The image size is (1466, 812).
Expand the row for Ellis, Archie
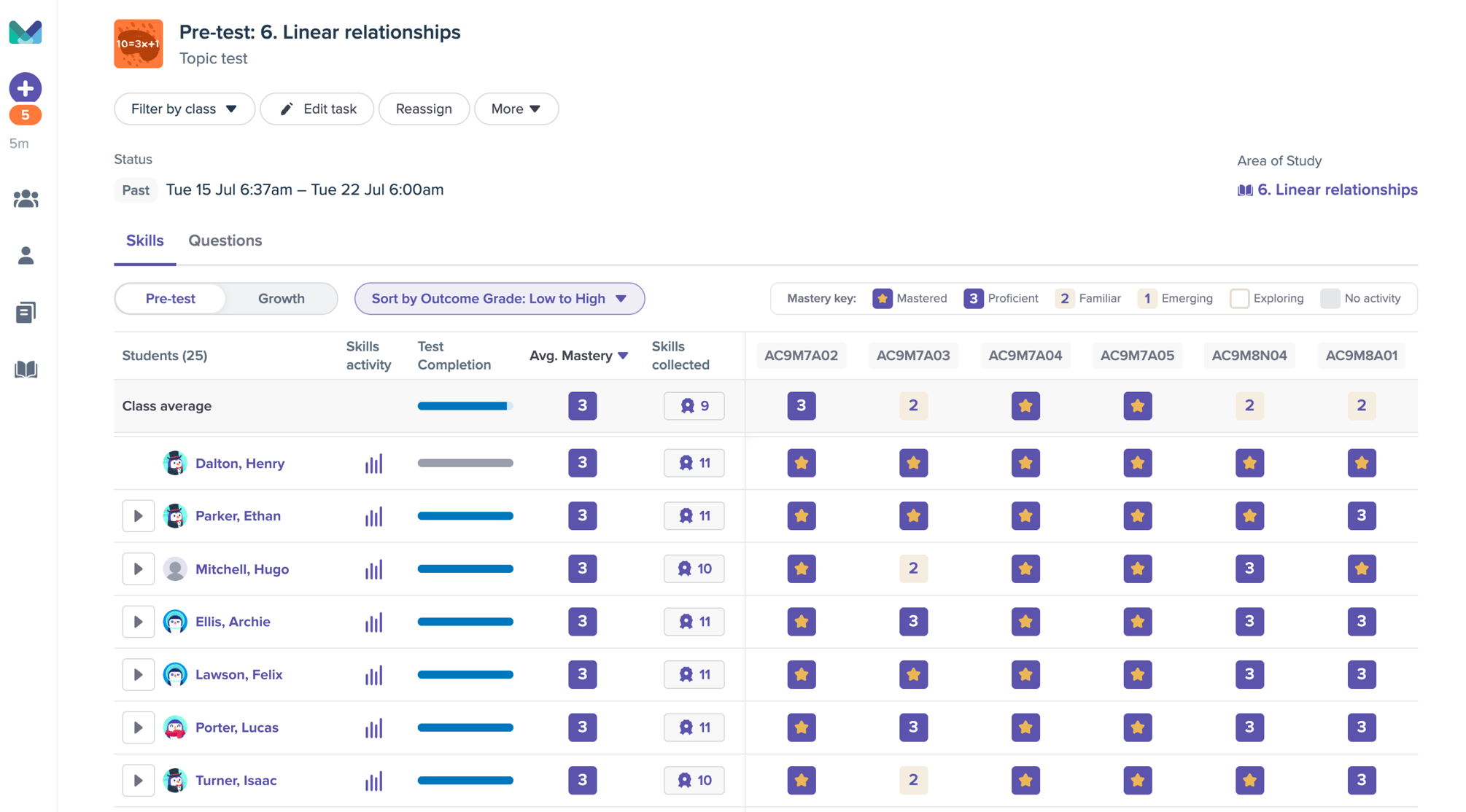138,621
